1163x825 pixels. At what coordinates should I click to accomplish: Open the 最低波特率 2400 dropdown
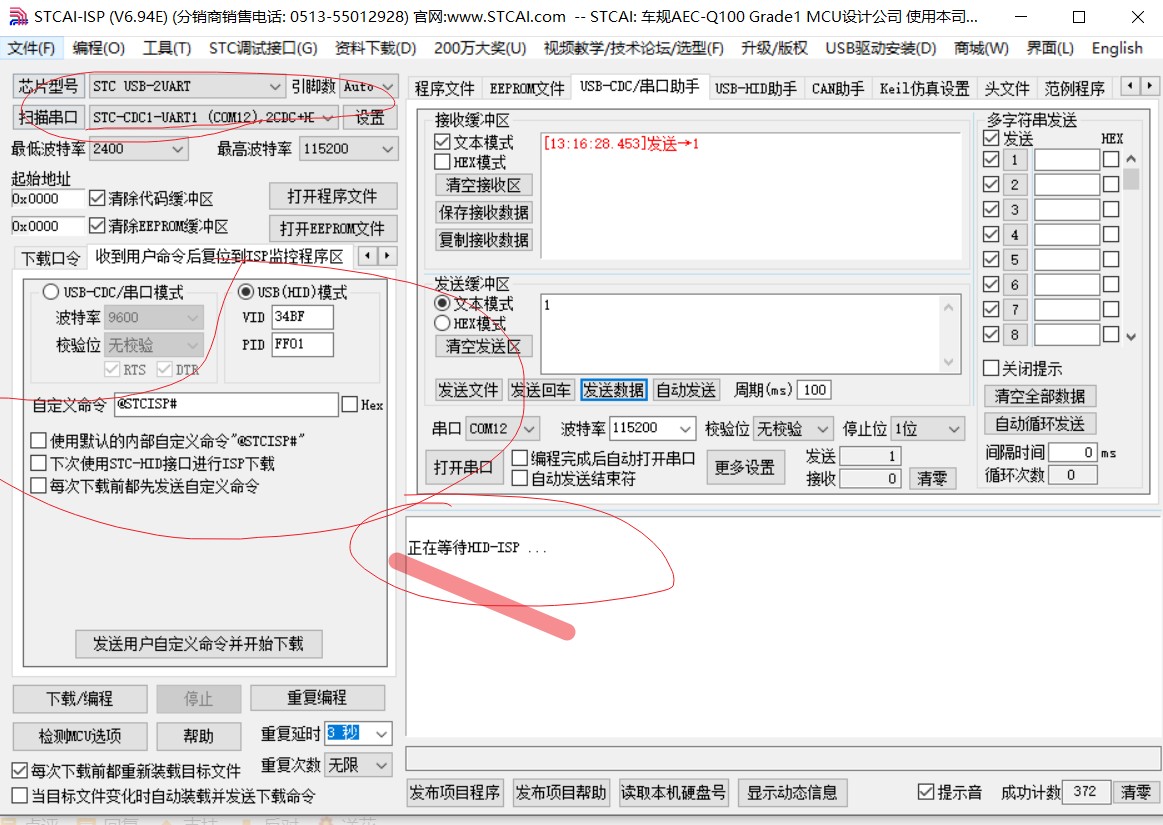coord(177,149)
